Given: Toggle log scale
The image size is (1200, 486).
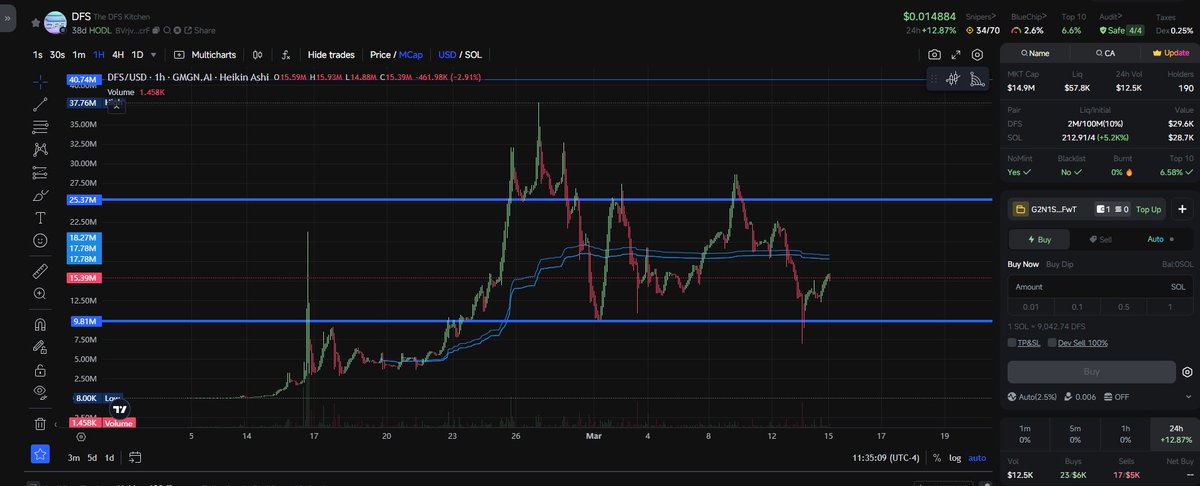Looking at the screenshot, I should click(x=953, y=458).
